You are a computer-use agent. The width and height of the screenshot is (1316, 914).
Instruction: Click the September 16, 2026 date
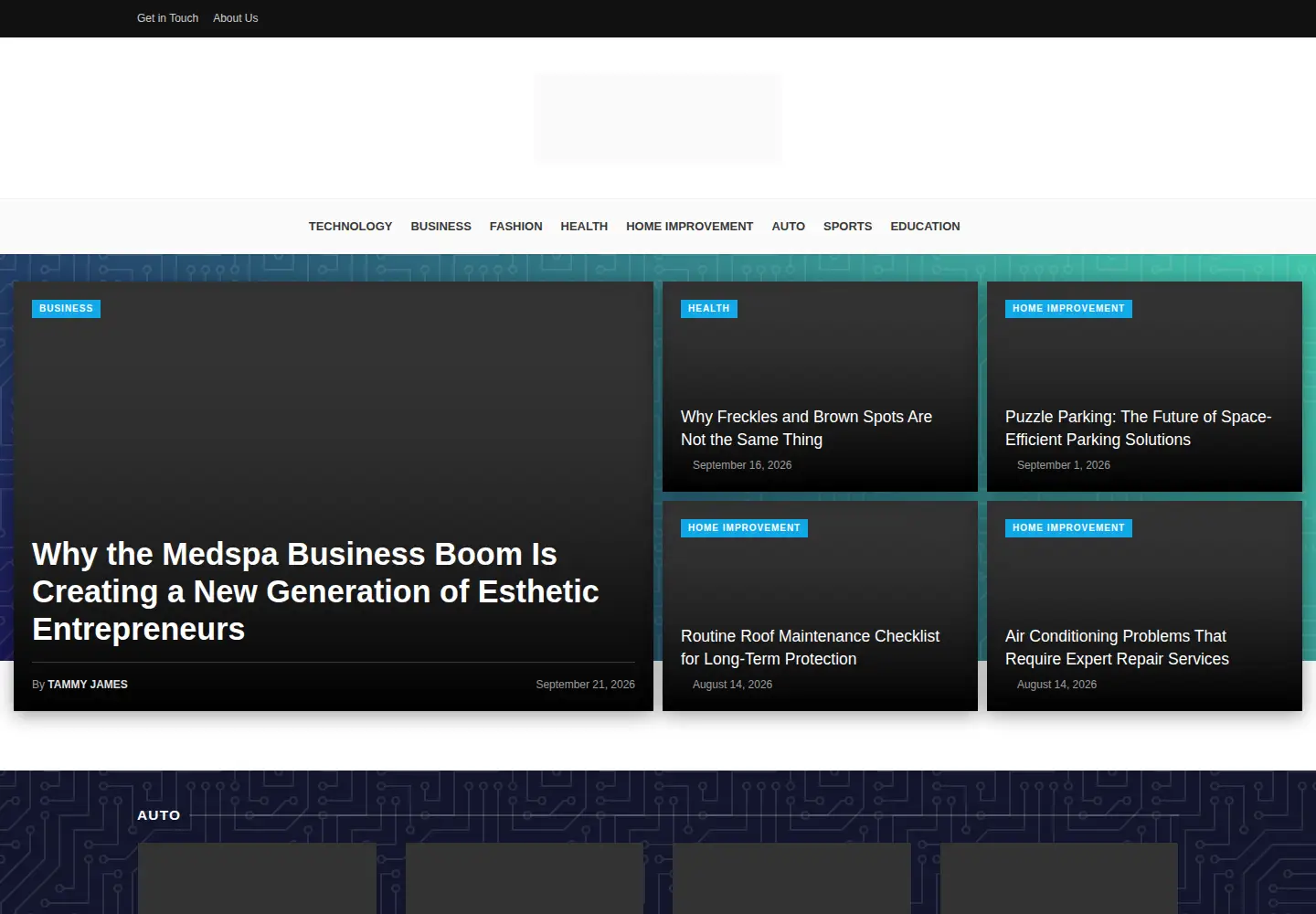click(x=742, y=465)
